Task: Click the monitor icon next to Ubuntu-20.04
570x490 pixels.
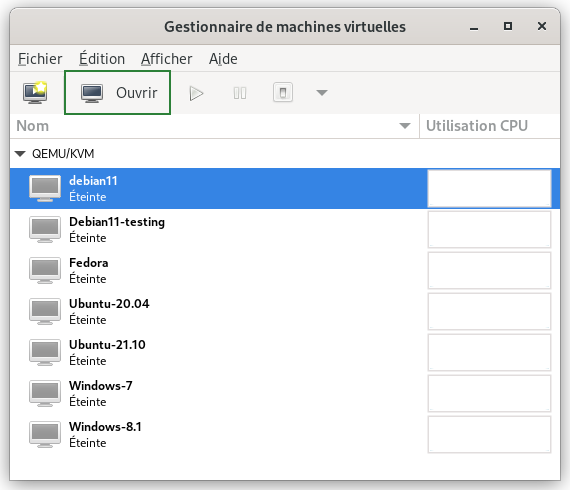Action: pyautogui.click(x=45, y=312)
